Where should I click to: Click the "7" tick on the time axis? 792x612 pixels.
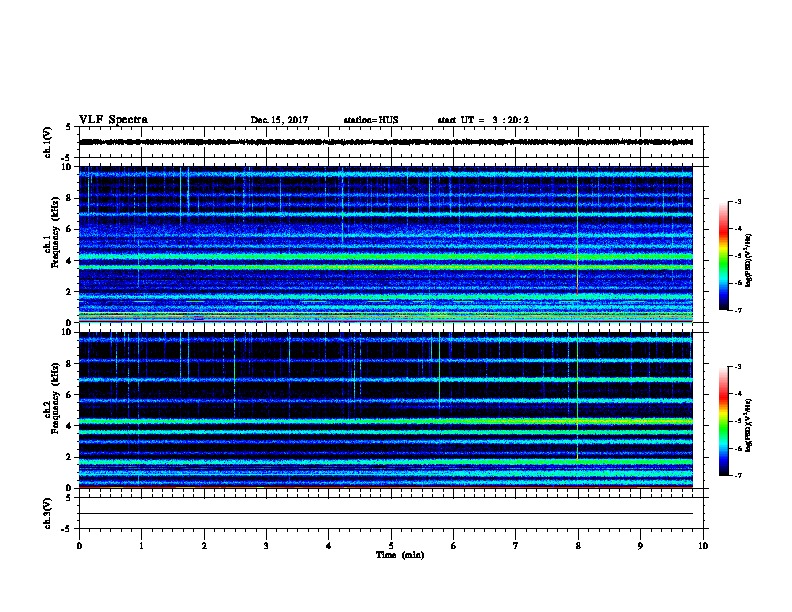pos(516,546)
